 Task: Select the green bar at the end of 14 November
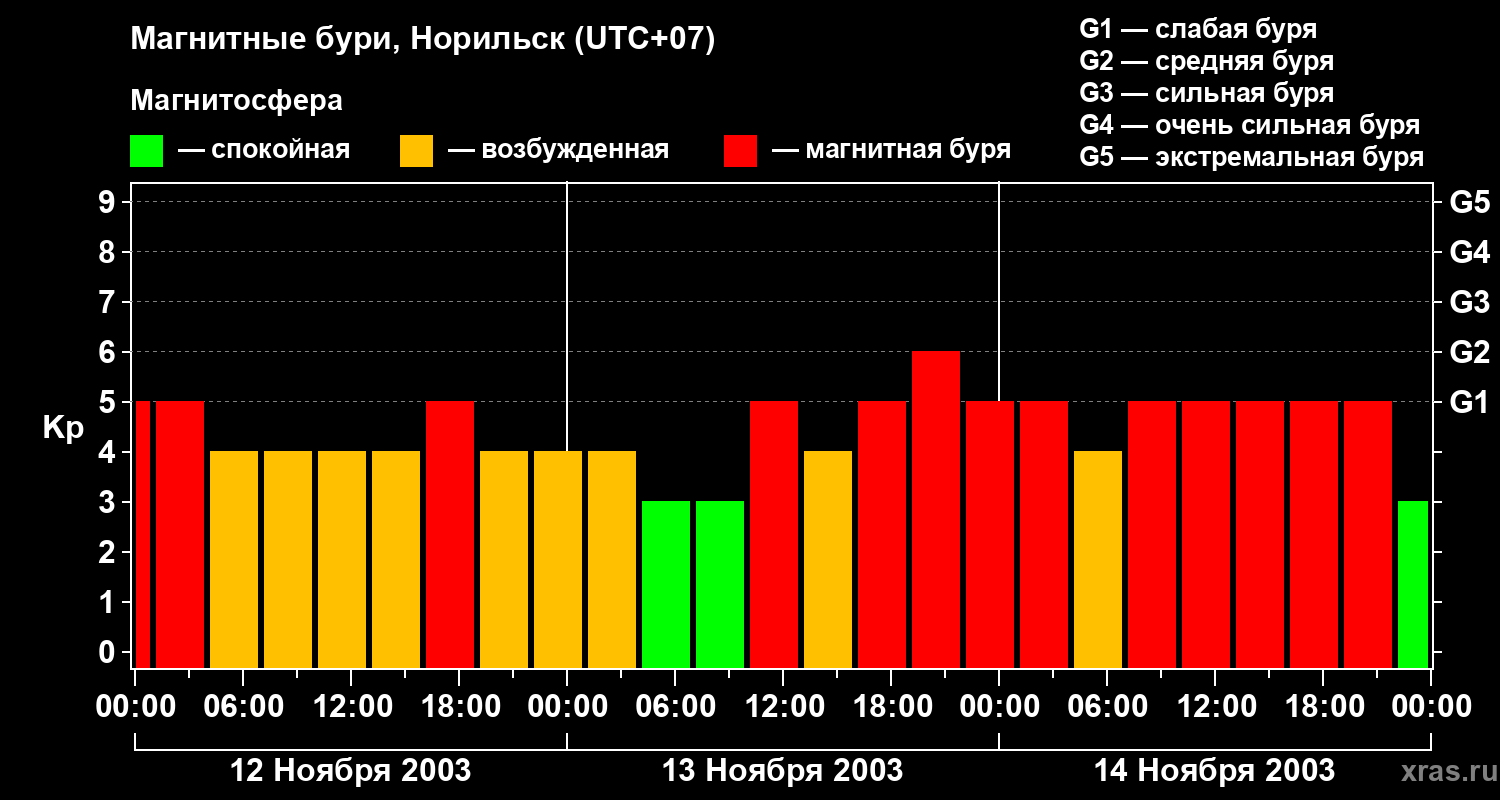pyautogui.click(x=1413, y=584)
